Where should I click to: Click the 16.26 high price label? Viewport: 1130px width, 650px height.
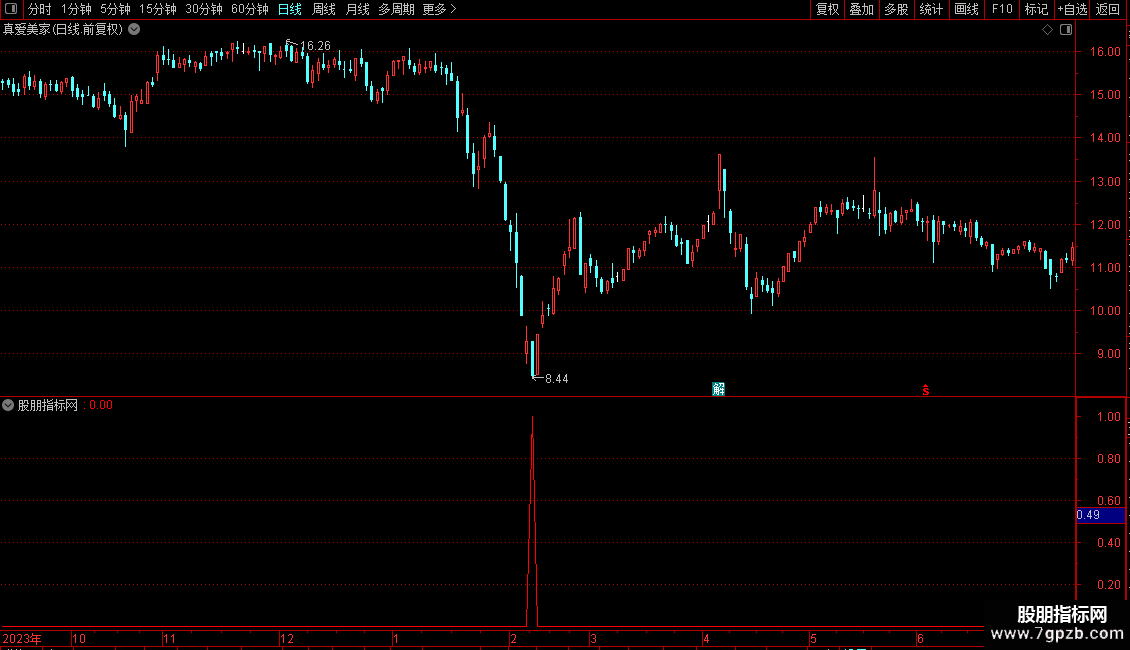tap(315, 46)
